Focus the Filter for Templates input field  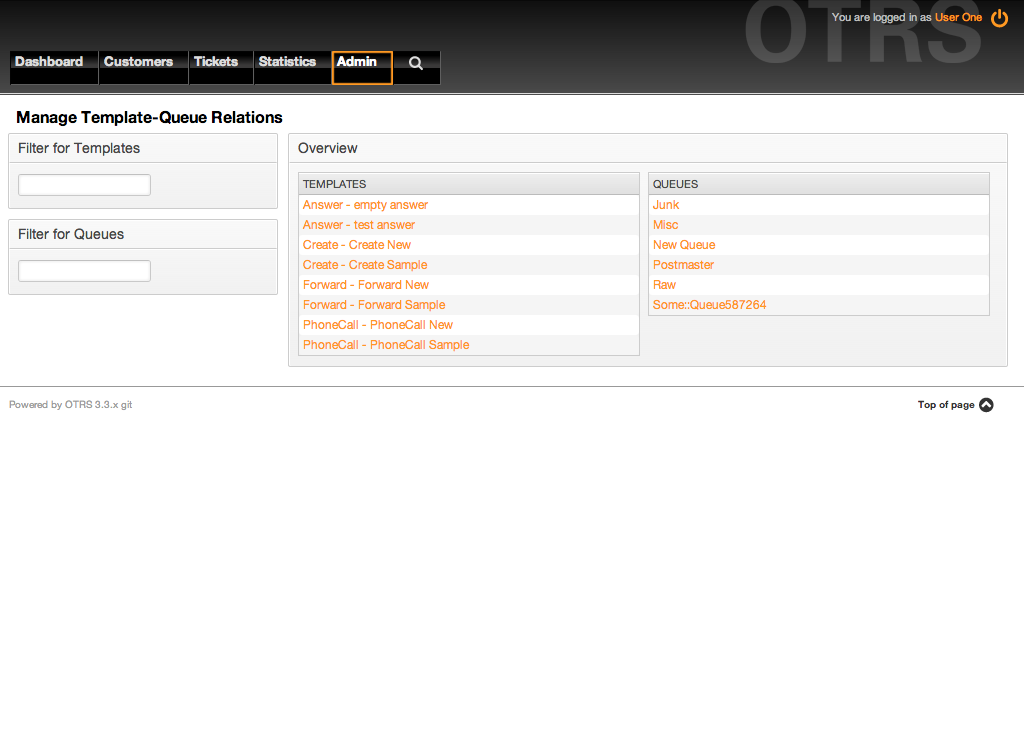pos(84,185)
